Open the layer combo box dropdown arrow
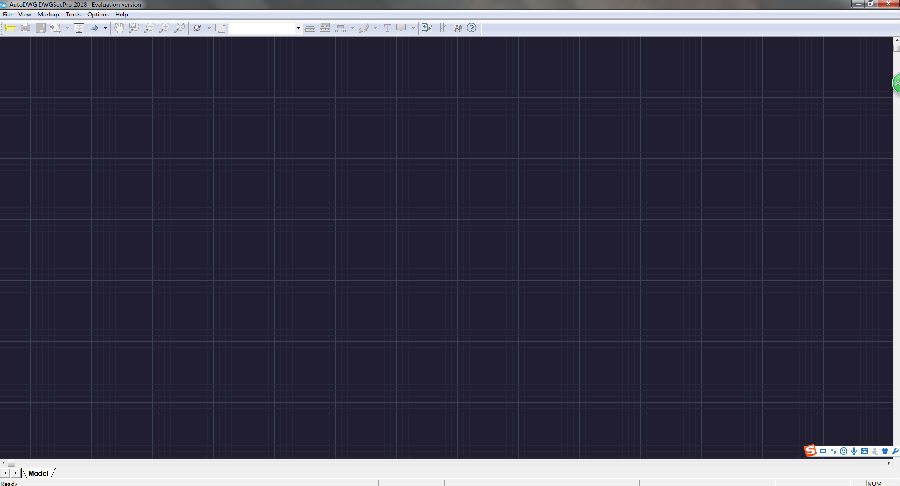The width and height of the screenshot is (900, 486). [298, 28]
